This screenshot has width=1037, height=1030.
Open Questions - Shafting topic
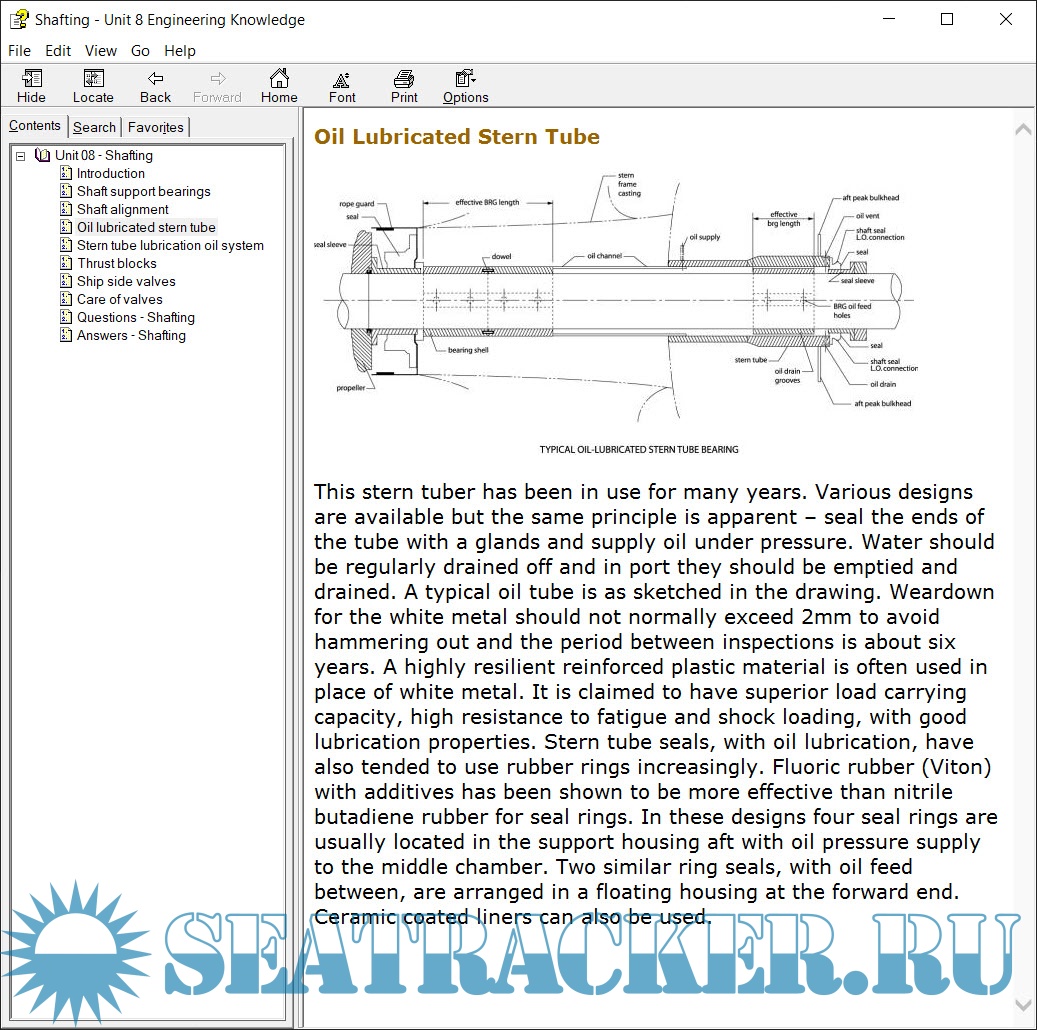(x=136, y=317)
